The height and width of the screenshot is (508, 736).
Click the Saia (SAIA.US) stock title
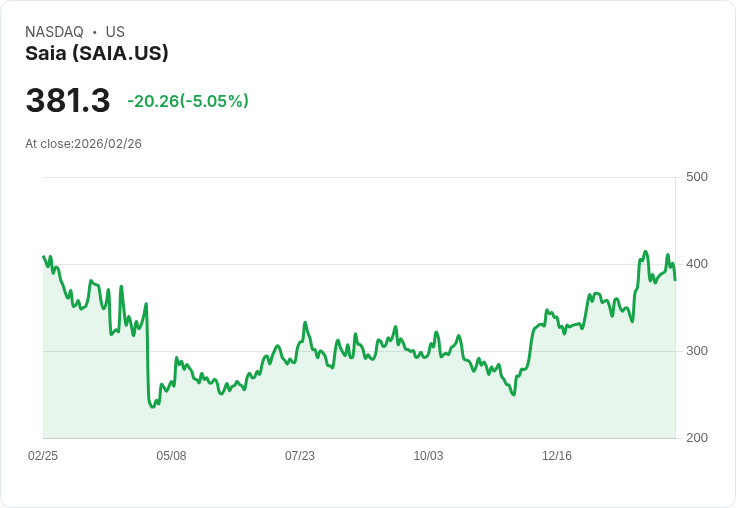pyautogui.click(x=97, y=54)
